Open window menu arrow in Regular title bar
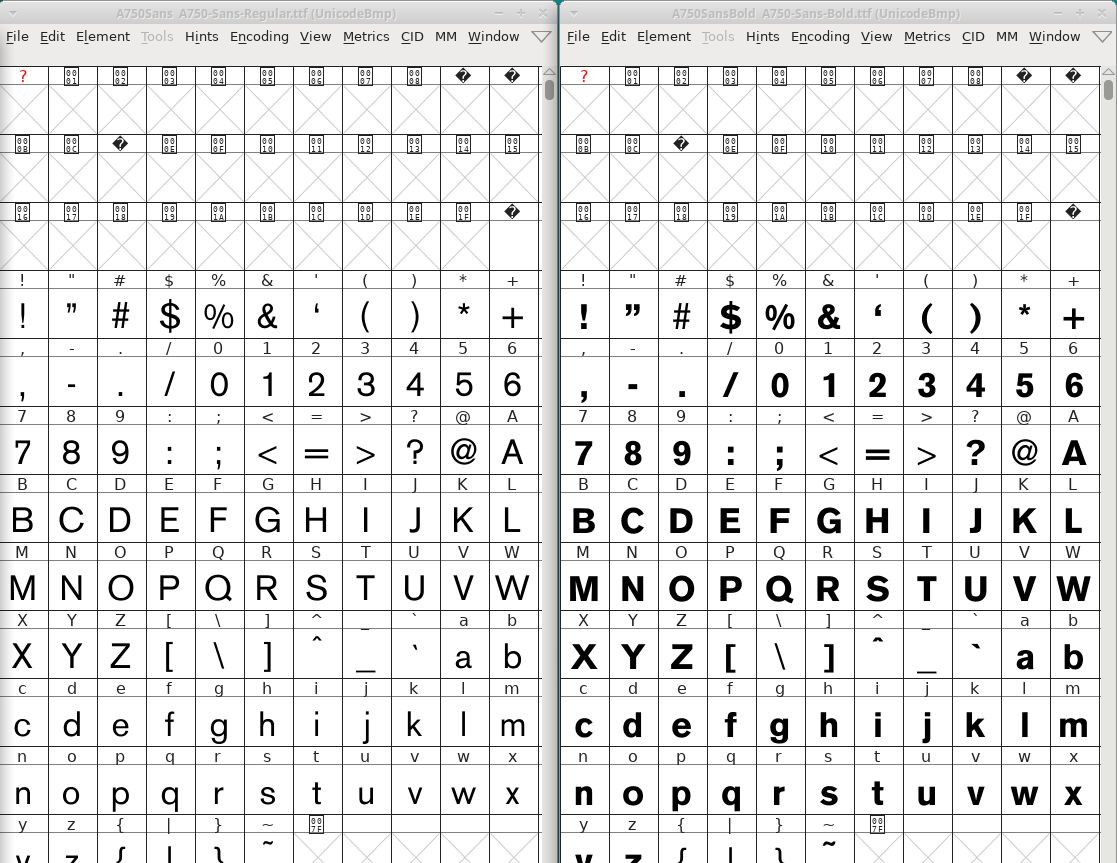 pyautogui.click(x=13, y=13)
